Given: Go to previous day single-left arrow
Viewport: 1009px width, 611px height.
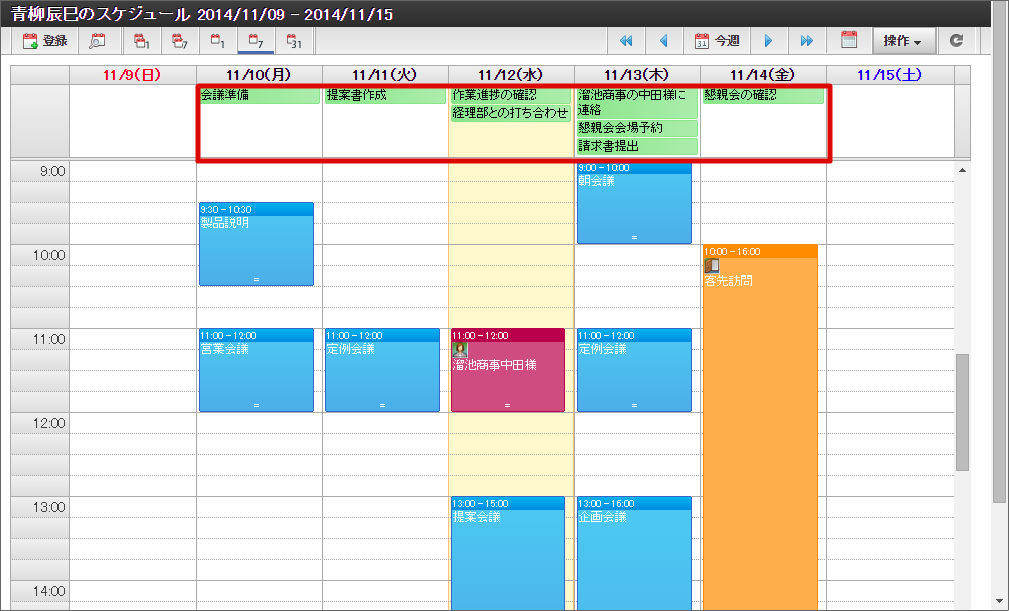Looking at the screenshot, I should pyautogui.click(x=663, y=41).
